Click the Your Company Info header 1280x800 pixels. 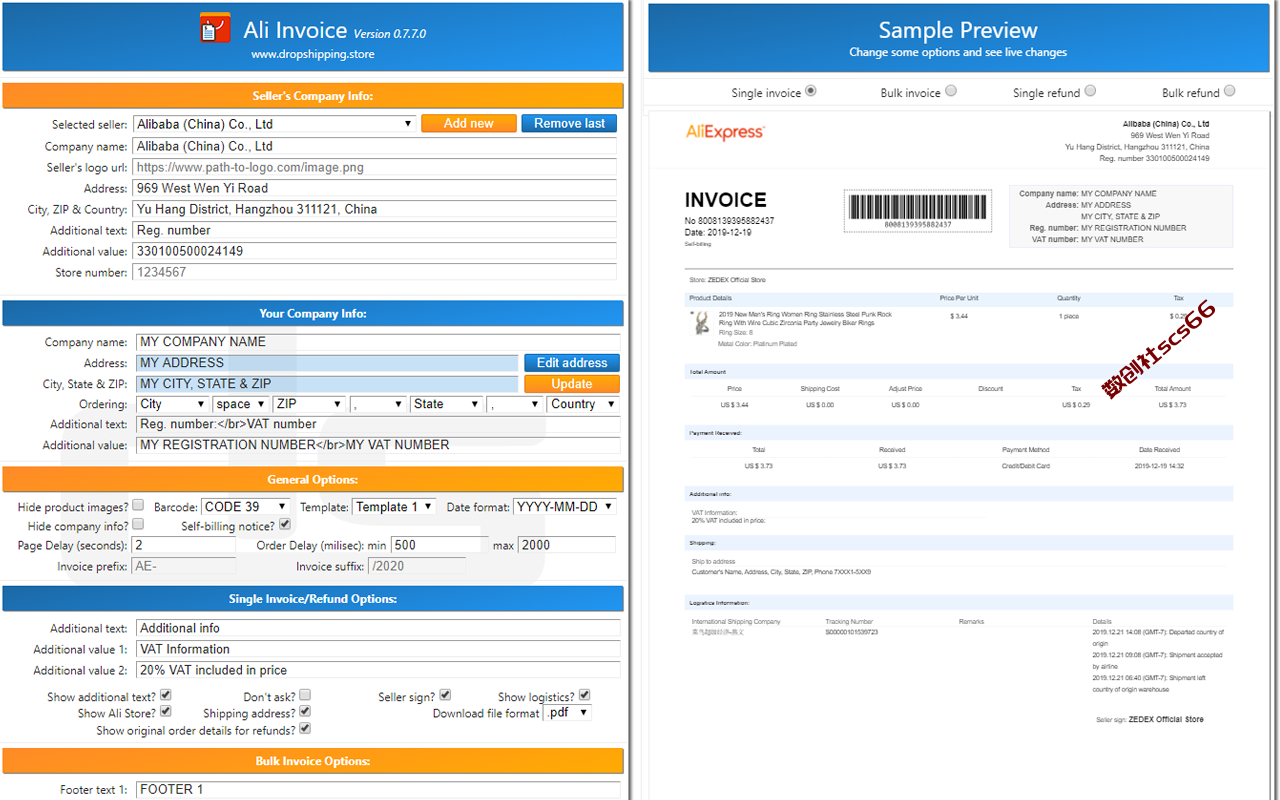(313, 313)
